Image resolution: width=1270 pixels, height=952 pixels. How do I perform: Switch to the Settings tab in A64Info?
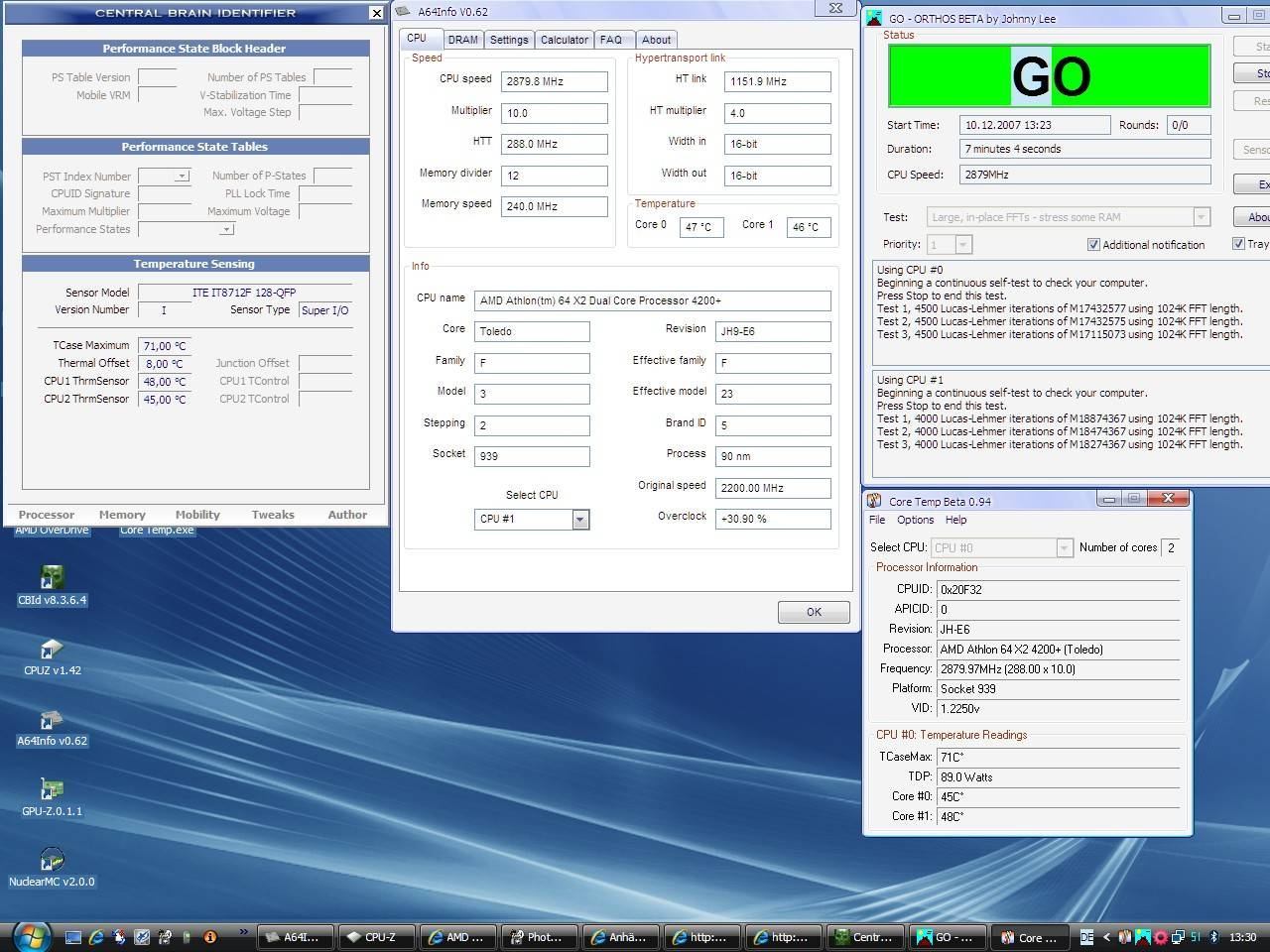(x=509, y=40)
